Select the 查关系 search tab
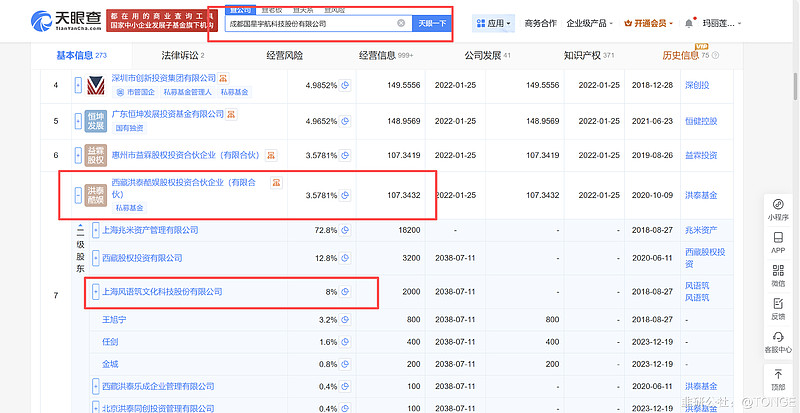 [303, 10]
